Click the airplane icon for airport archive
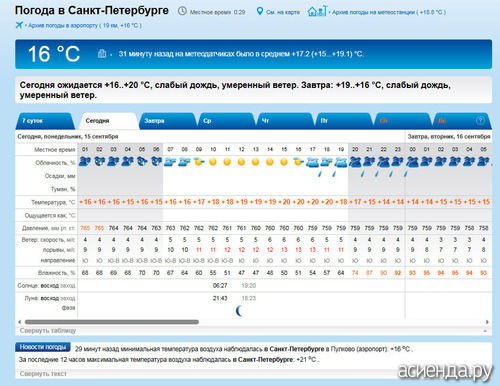The width and height of the screenshot is (500, 386). pos(19,25)
